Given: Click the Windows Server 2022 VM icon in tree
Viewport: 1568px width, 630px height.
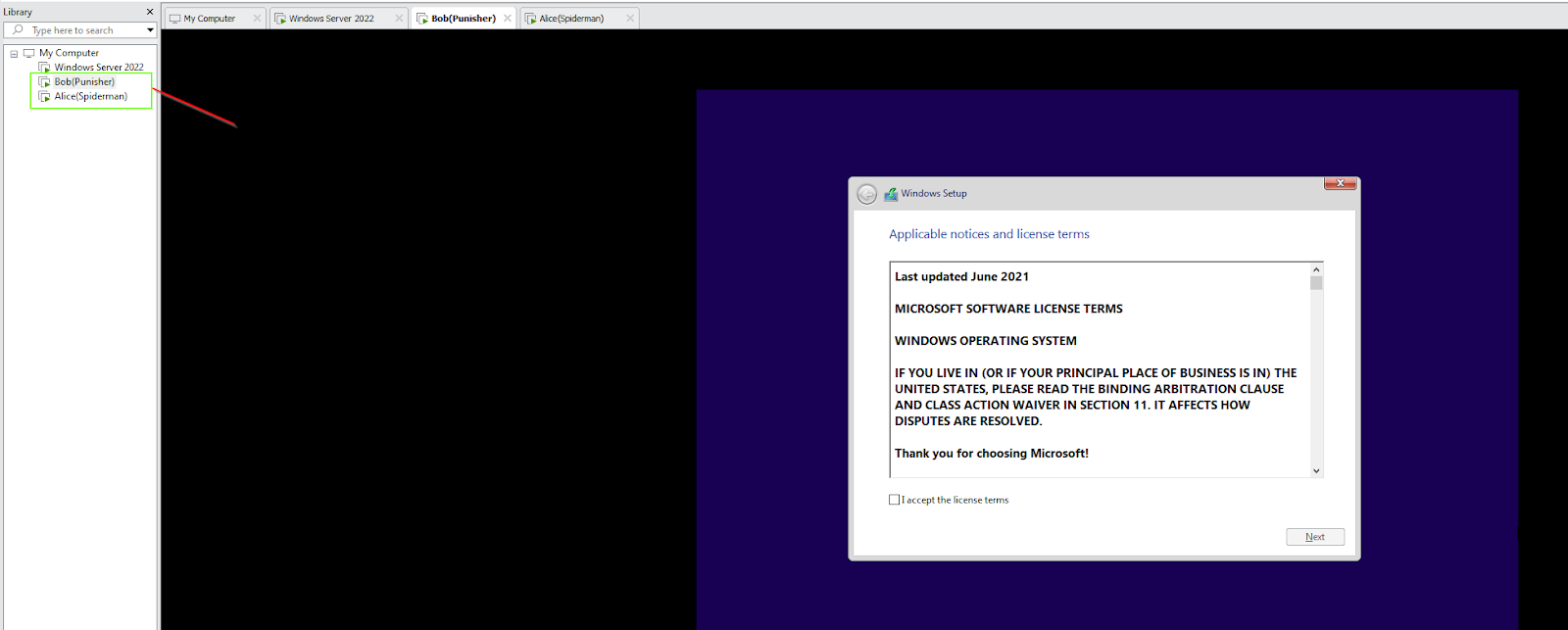Looking at the screenshot, I should 44,68.
